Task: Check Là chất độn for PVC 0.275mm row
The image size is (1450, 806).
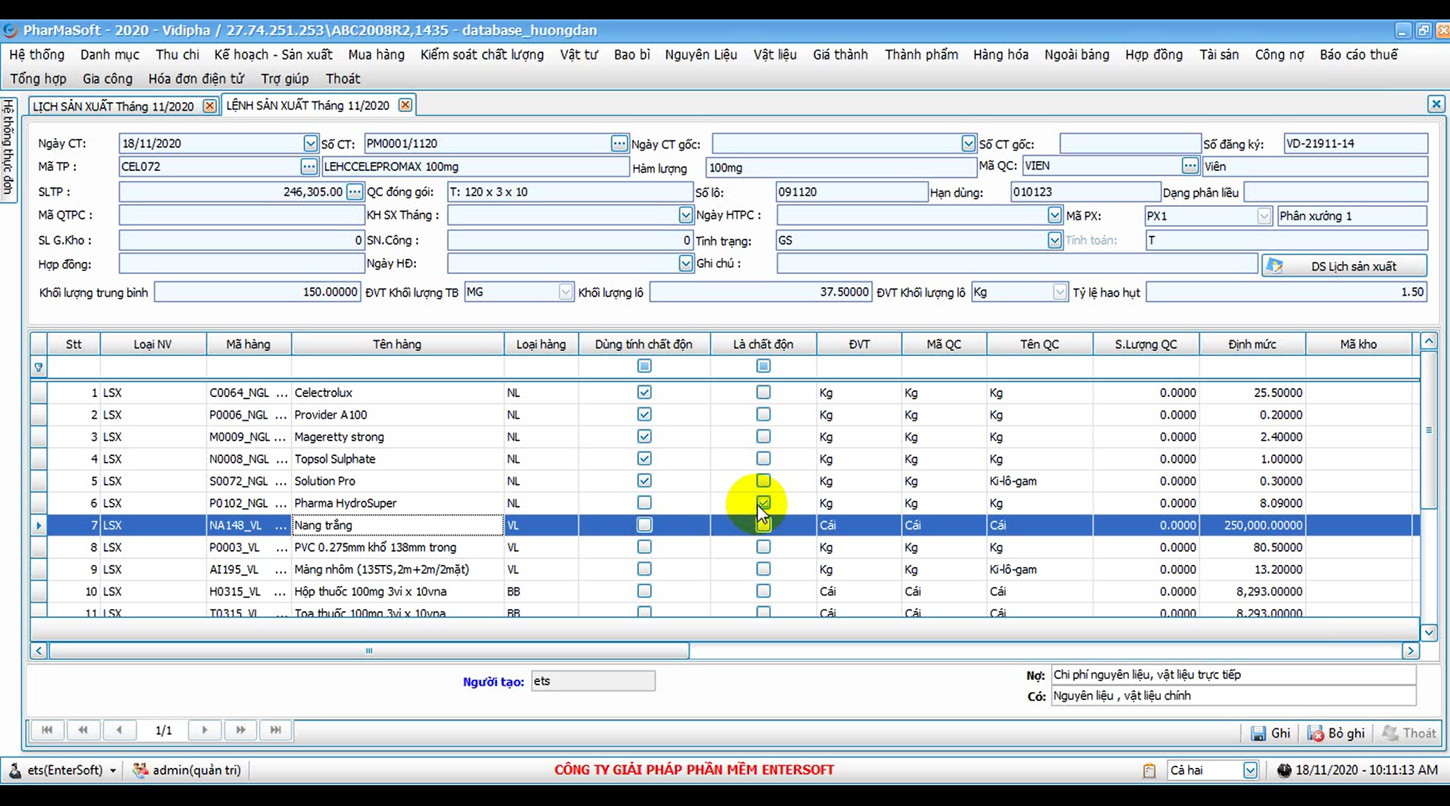Action: click(763, 546)
